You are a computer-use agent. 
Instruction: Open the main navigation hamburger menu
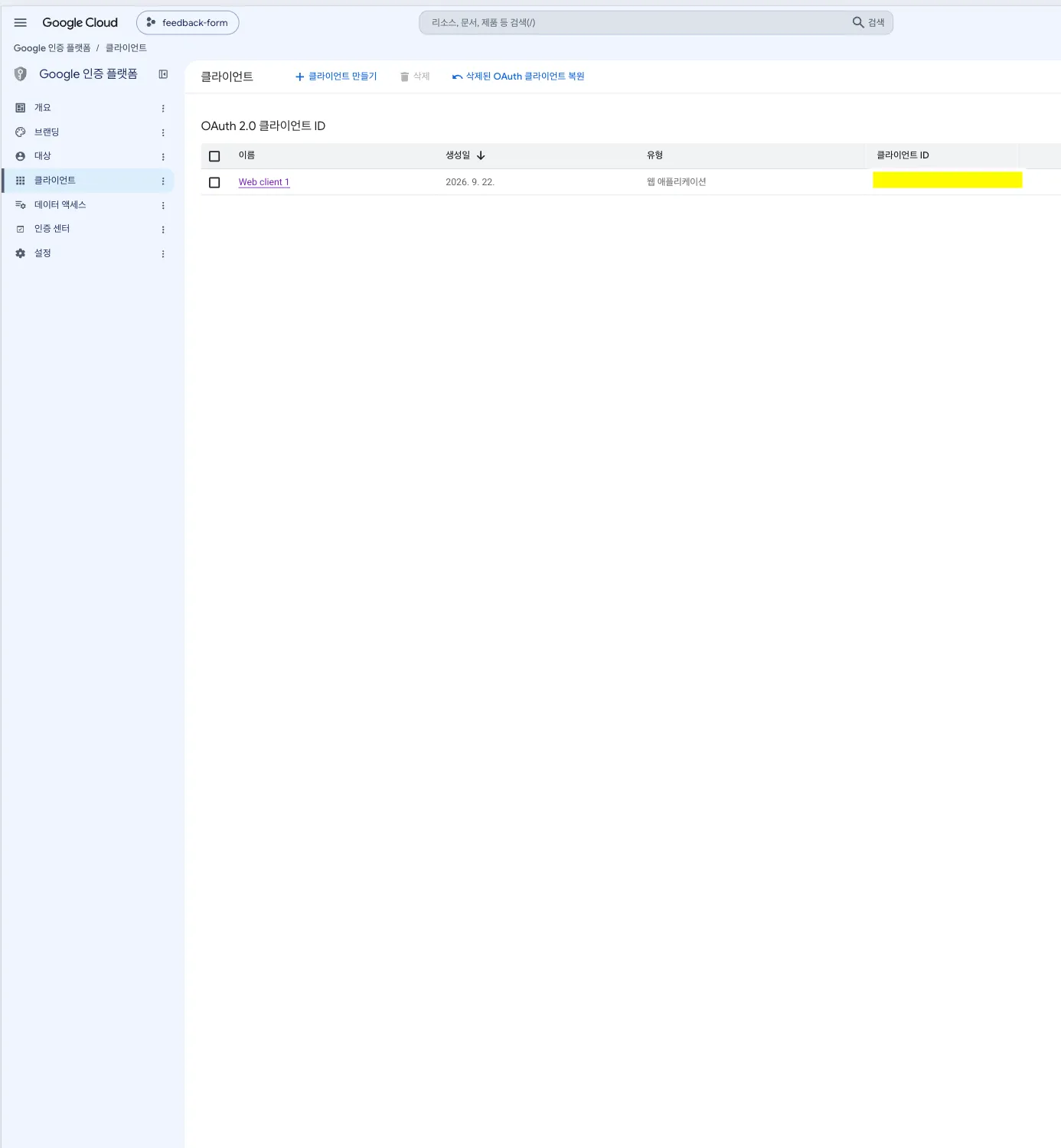point(21,23)
